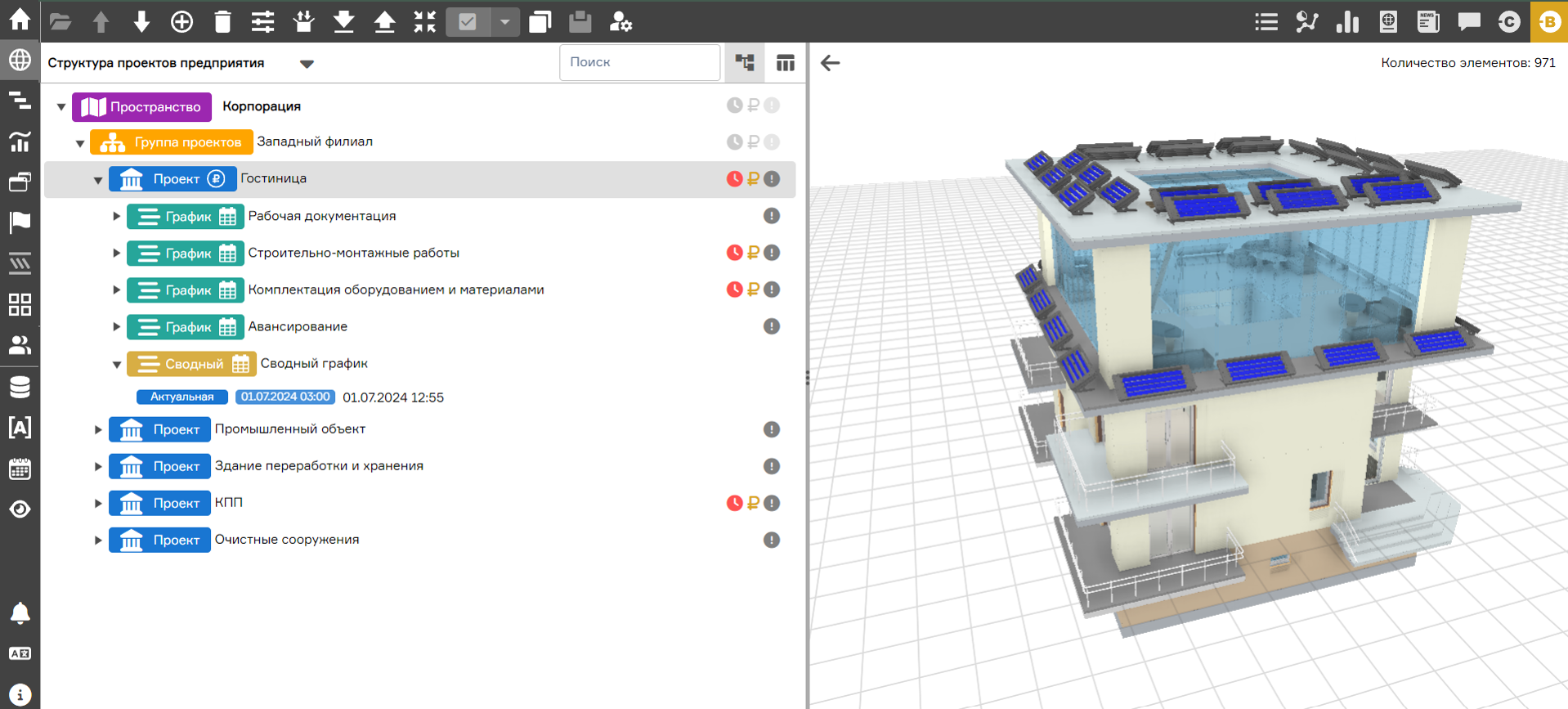
Task: Open user settings icon in toolbar
Action: (x=620, y=21)
